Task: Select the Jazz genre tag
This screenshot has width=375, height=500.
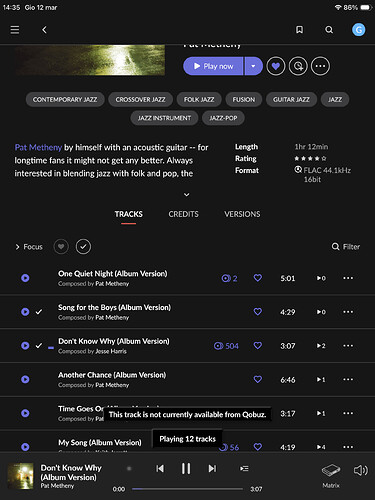Action: 335,99
